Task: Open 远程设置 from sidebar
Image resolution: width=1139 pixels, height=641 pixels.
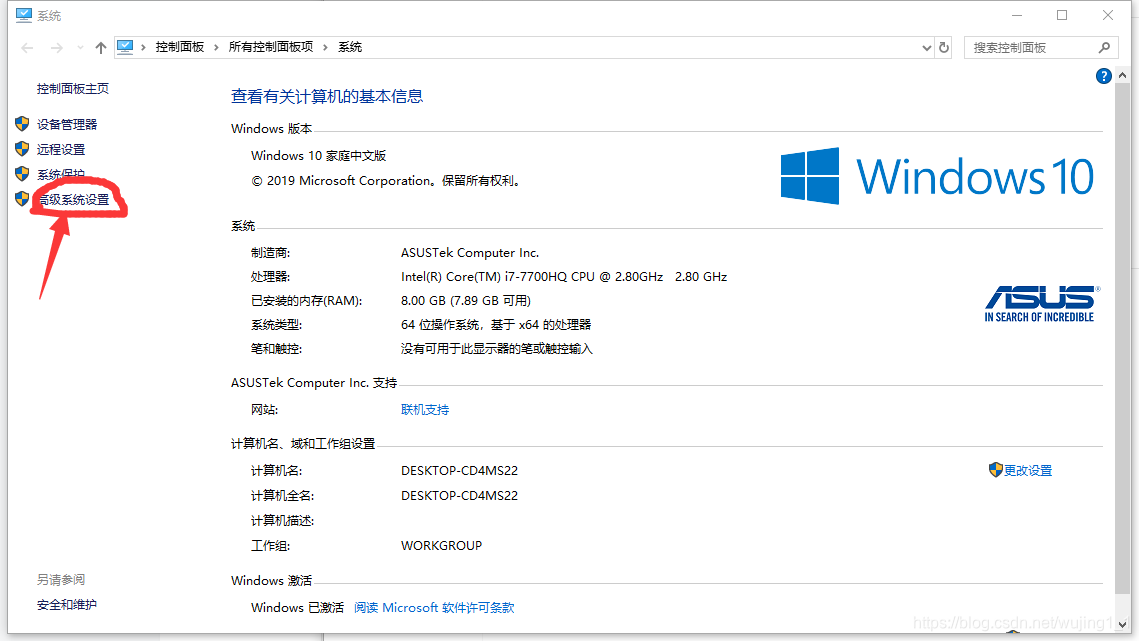Action: coord(61,149)
